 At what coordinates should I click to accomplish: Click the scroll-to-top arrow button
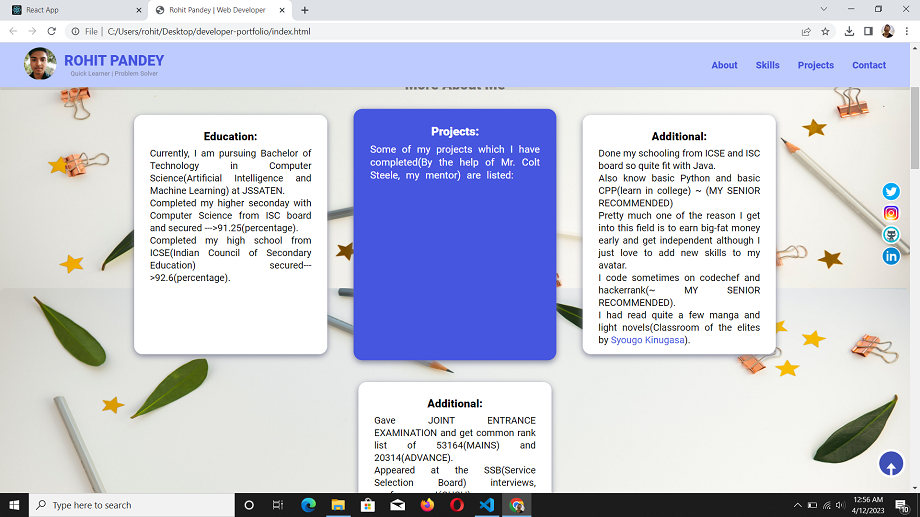coord(890,464)
